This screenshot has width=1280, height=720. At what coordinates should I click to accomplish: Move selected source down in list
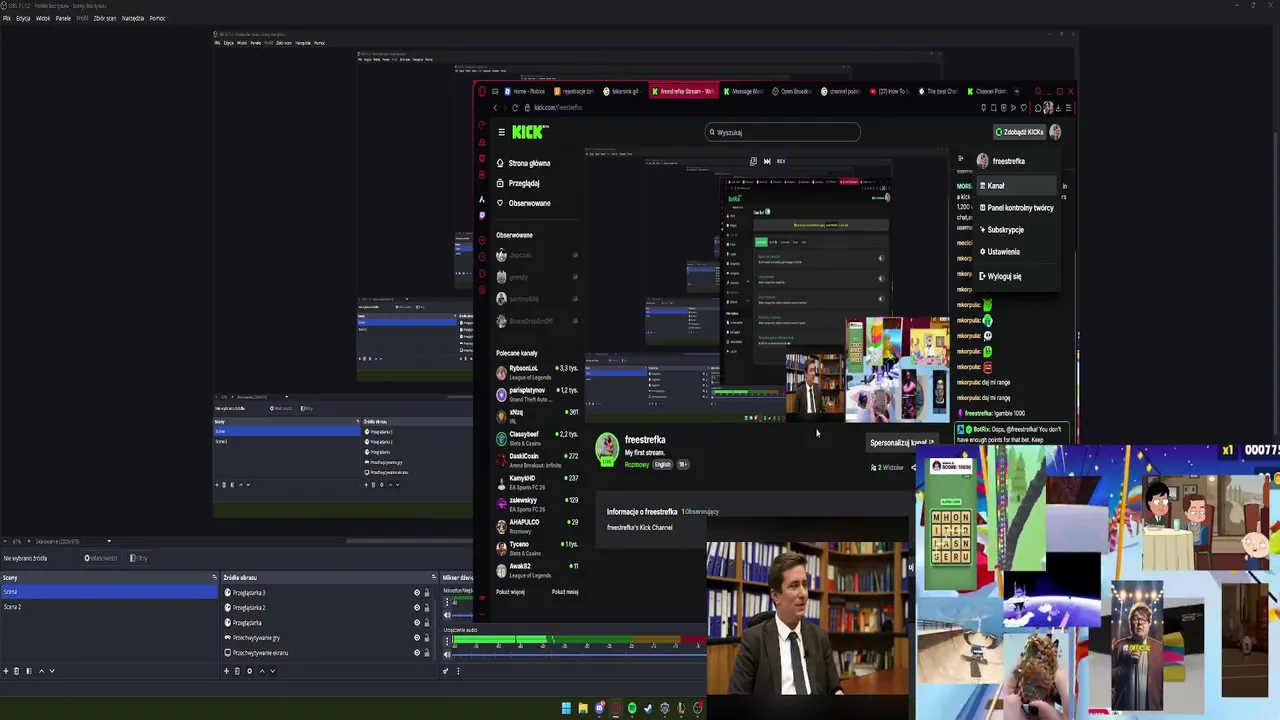tap(273, 671)
